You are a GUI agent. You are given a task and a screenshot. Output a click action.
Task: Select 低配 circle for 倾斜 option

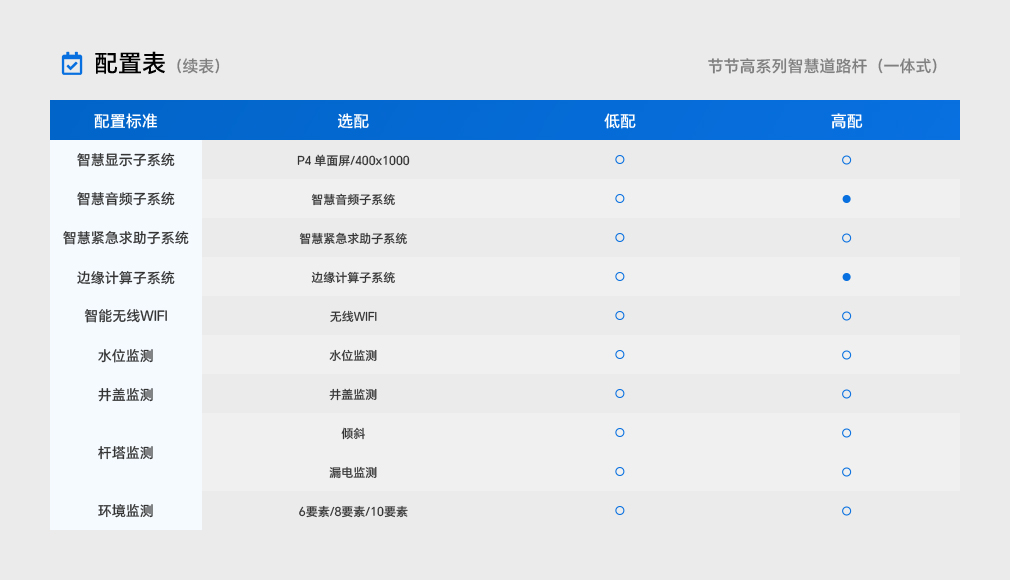click(620, 433)
